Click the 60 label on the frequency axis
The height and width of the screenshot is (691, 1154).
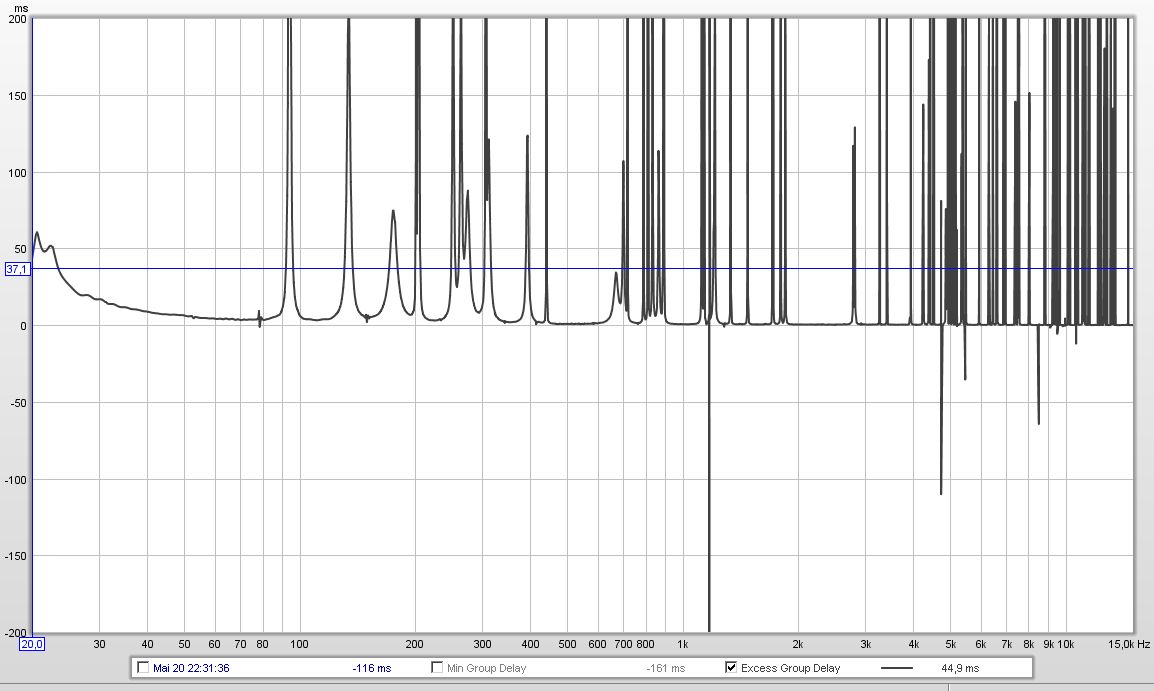coord(214,644)
